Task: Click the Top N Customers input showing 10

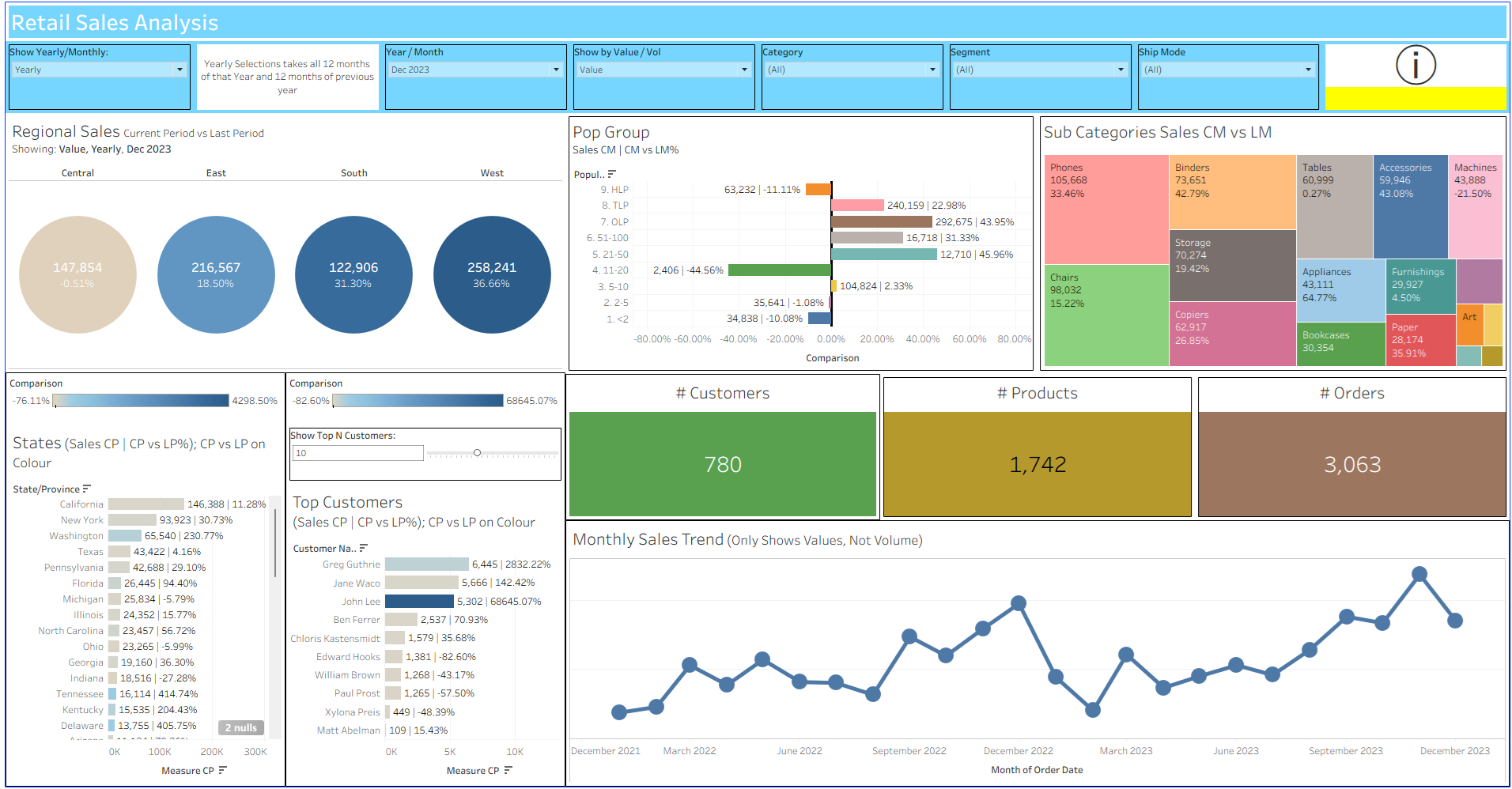Action: [357, 453]
